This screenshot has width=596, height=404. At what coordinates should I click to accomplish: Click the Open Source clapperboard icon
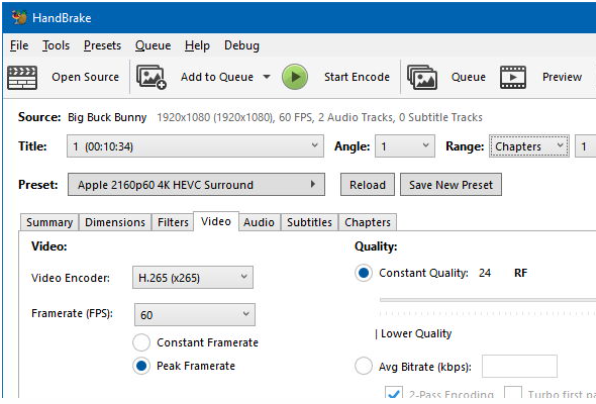[22, 78]
